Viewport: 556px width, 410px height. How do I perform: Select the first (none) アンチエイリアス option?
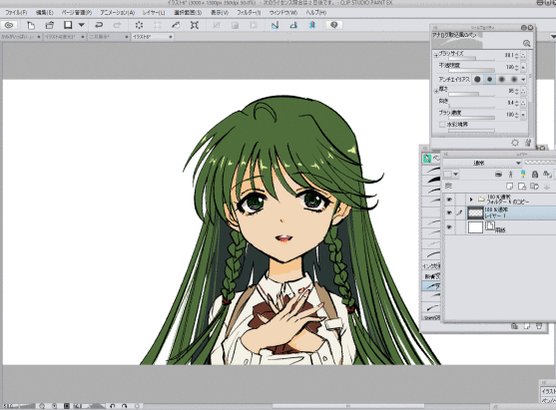pyautogui.click(x=477, y=79)
